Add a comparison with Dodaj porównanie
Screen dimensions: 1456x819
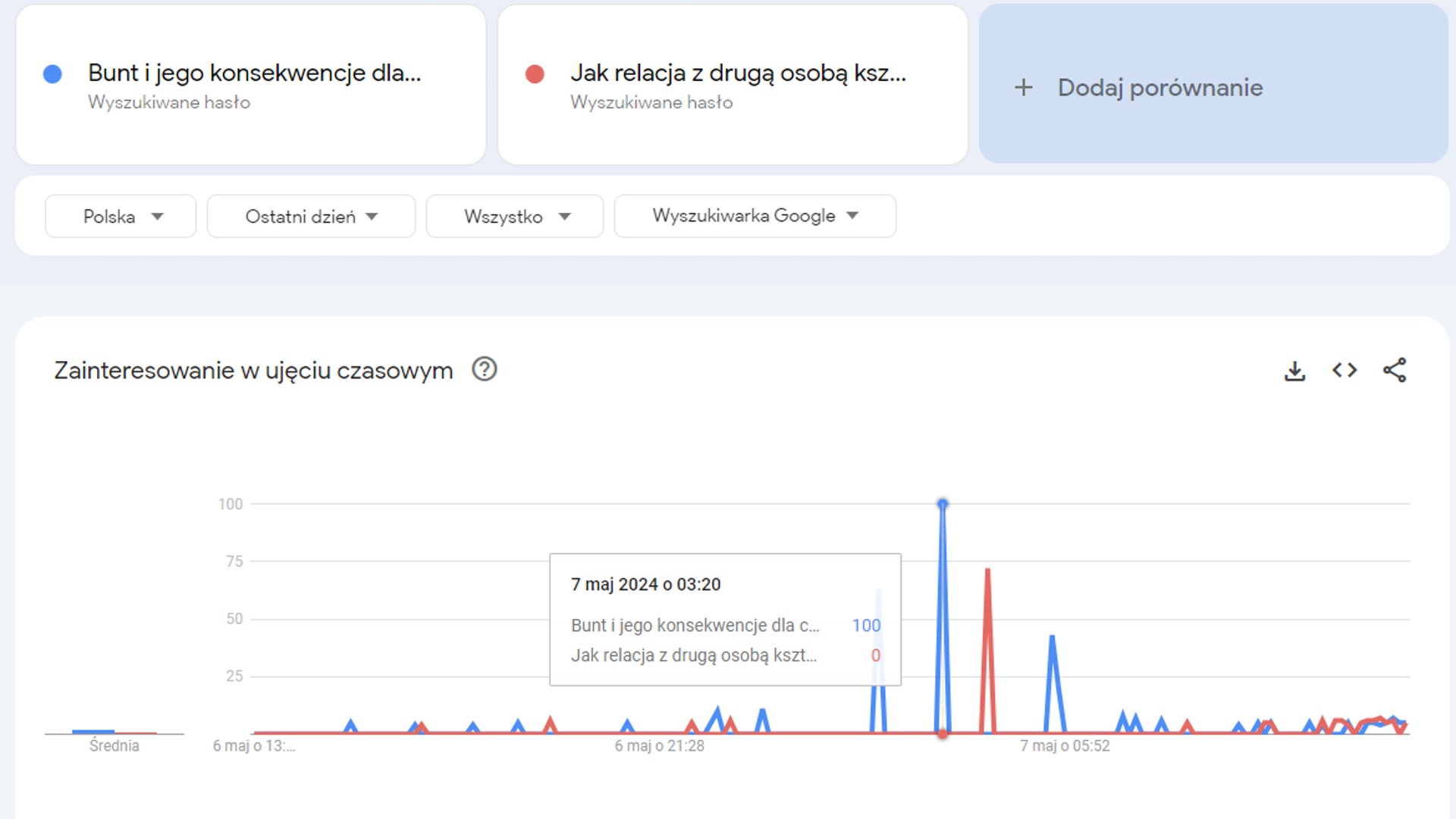point(1213,83)
